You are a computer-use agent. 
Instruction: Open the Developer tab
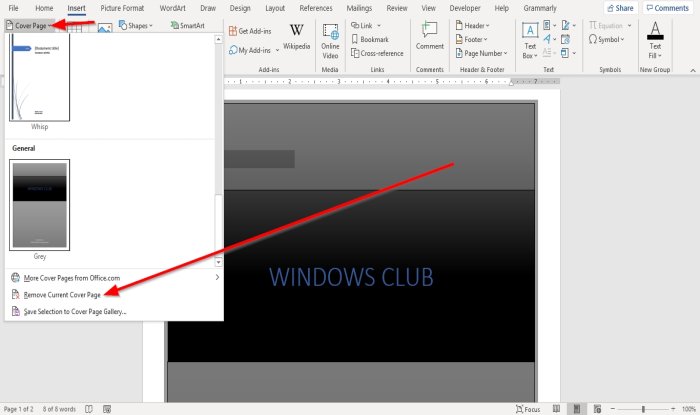point(465,8)
